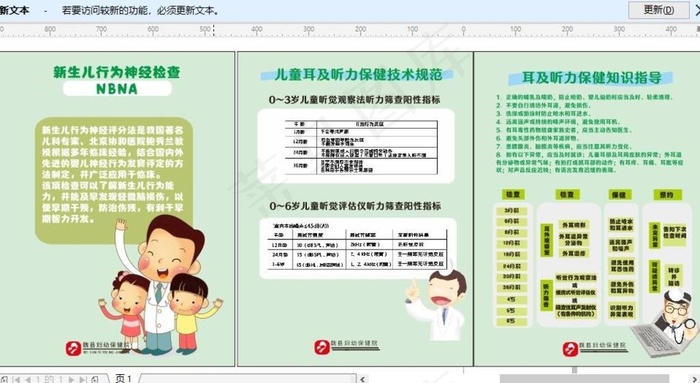700x383 pixels.
Task: Go to the previous page in page navigator
Action: click(28, 379)
